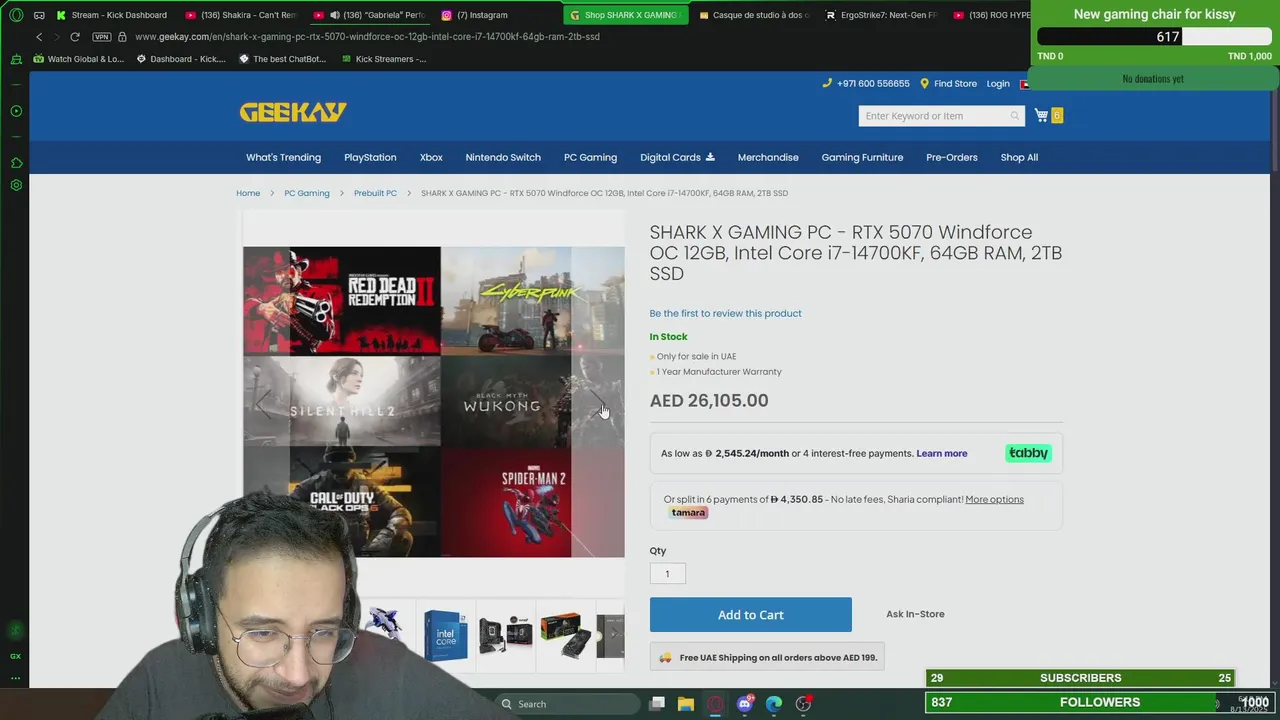Click Add to Cart button

(x=751, y=615)
